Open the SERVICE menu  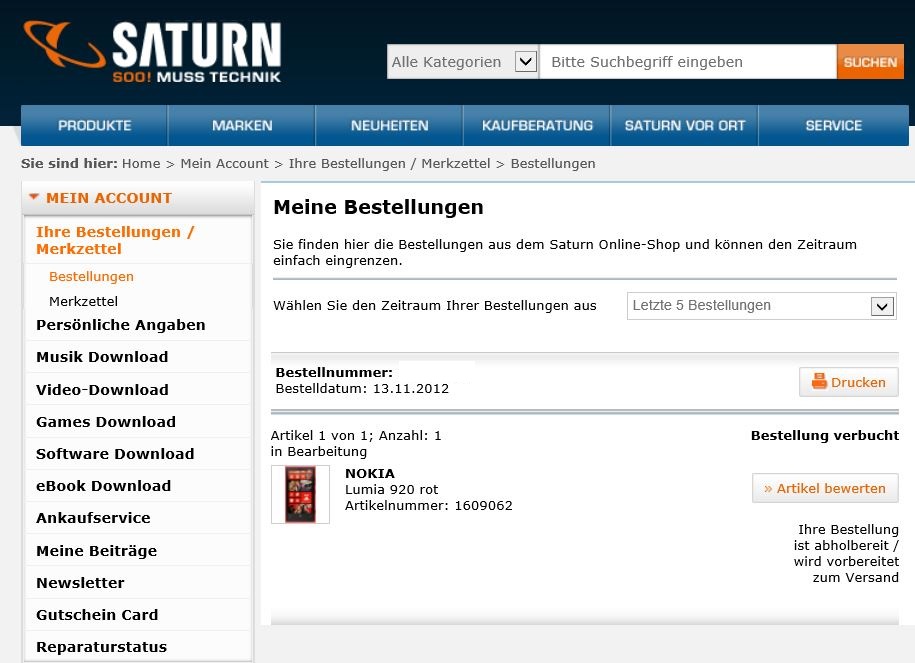(833, 125)
